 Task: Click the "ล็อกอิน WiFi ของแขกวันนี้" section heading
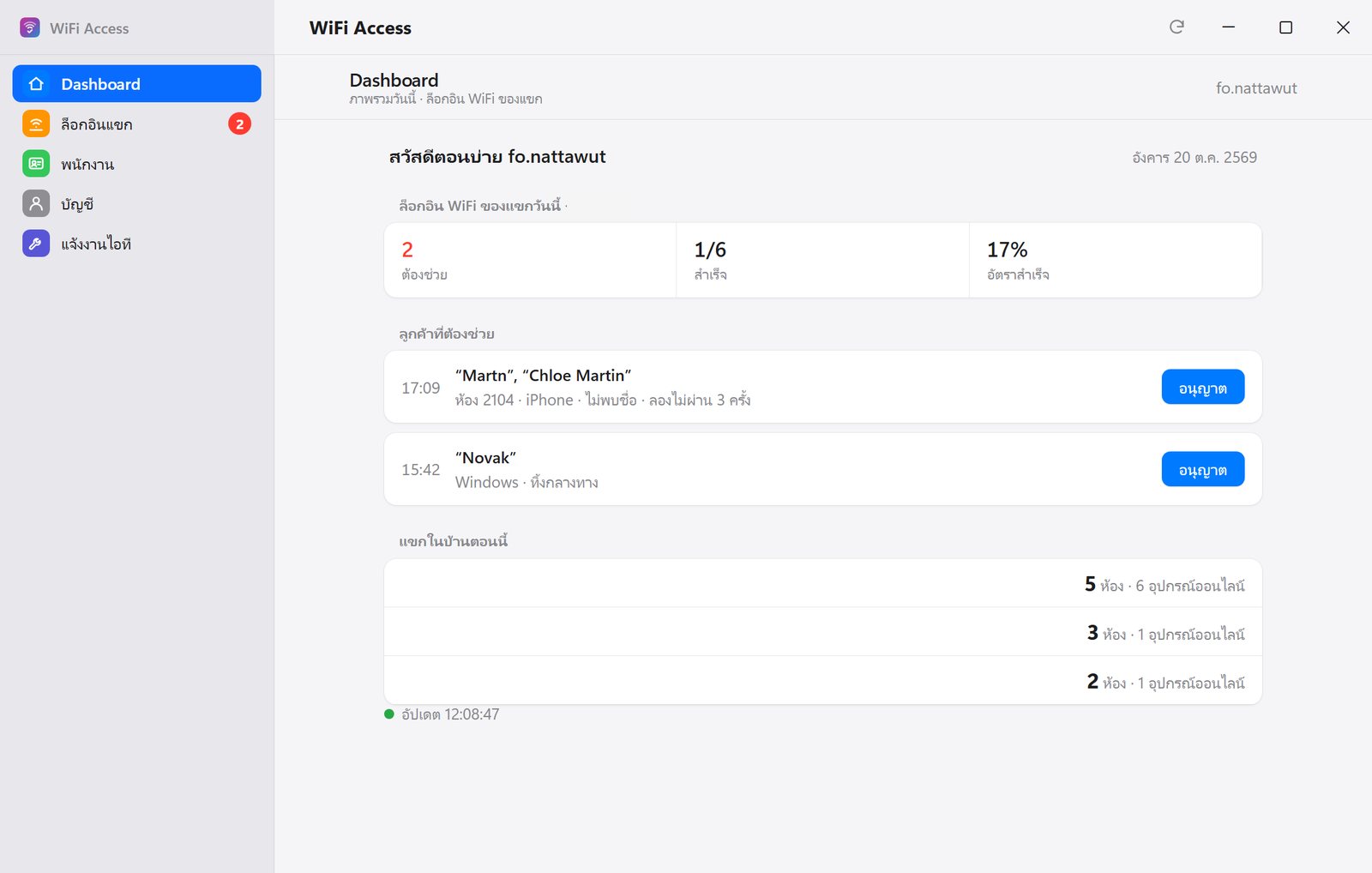[480, 206]
